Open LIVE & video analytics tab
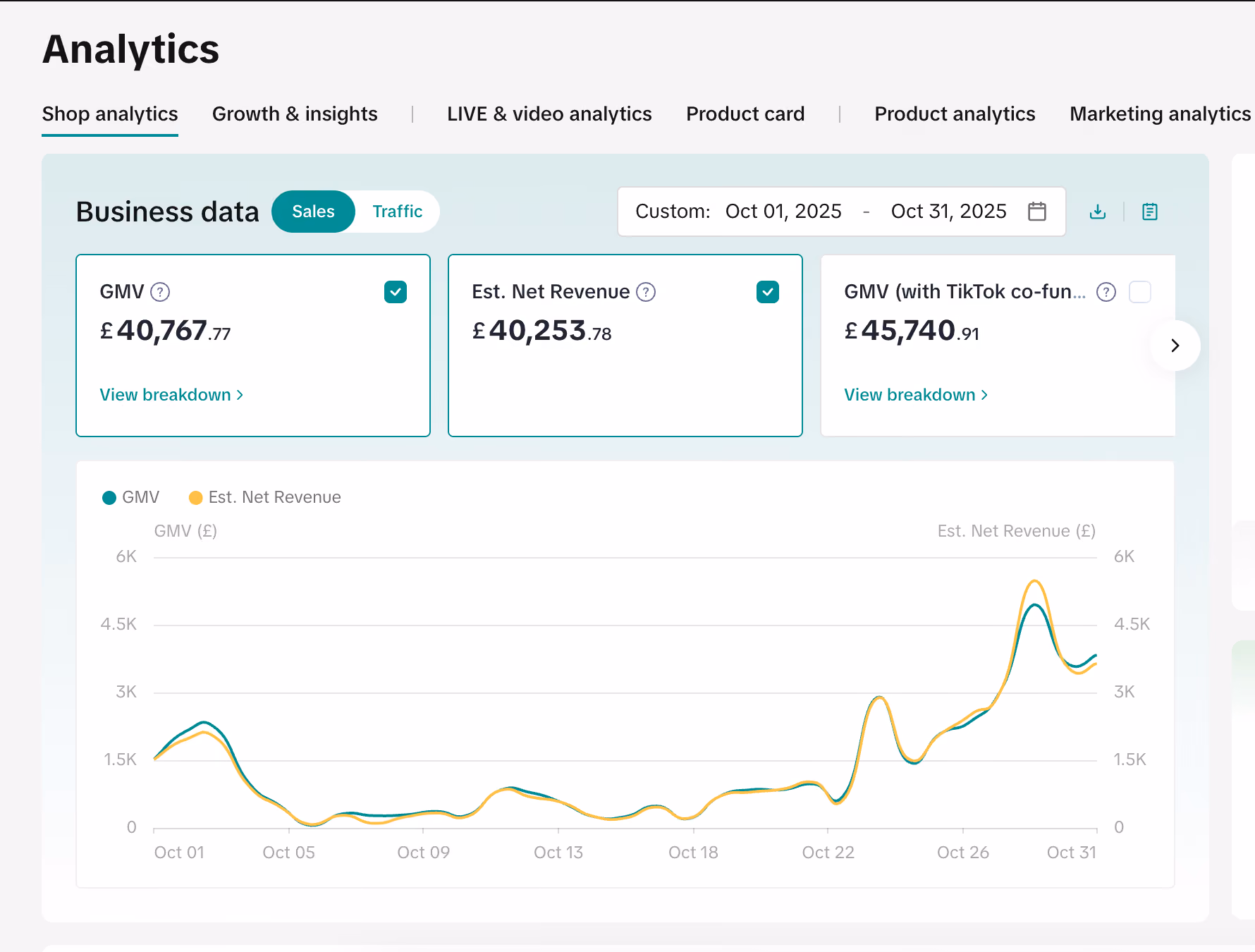 tap(549, 114)
